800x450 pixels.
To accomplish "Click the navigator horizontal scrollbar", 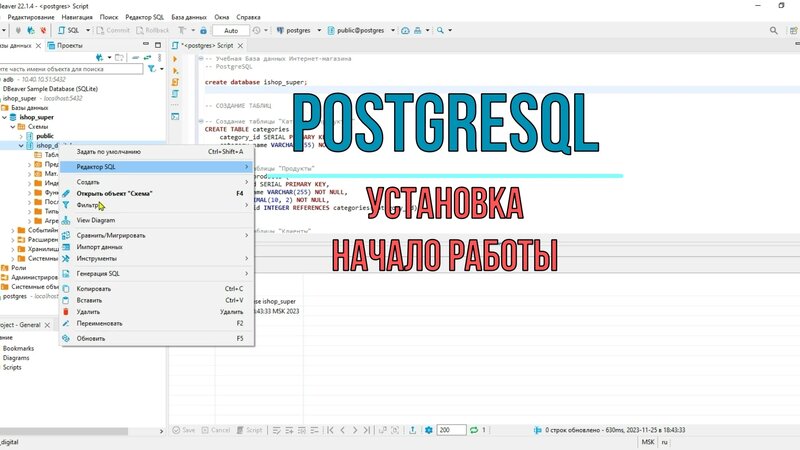I will 64,432.
